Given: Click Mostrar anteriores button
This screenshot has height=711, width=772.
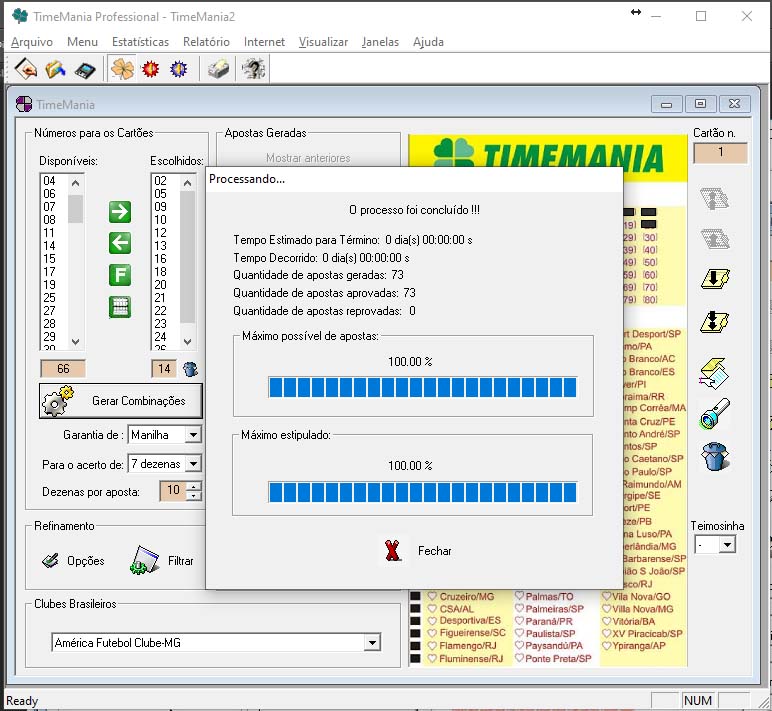Looking at the screenshot, I should tap(308, 158).
